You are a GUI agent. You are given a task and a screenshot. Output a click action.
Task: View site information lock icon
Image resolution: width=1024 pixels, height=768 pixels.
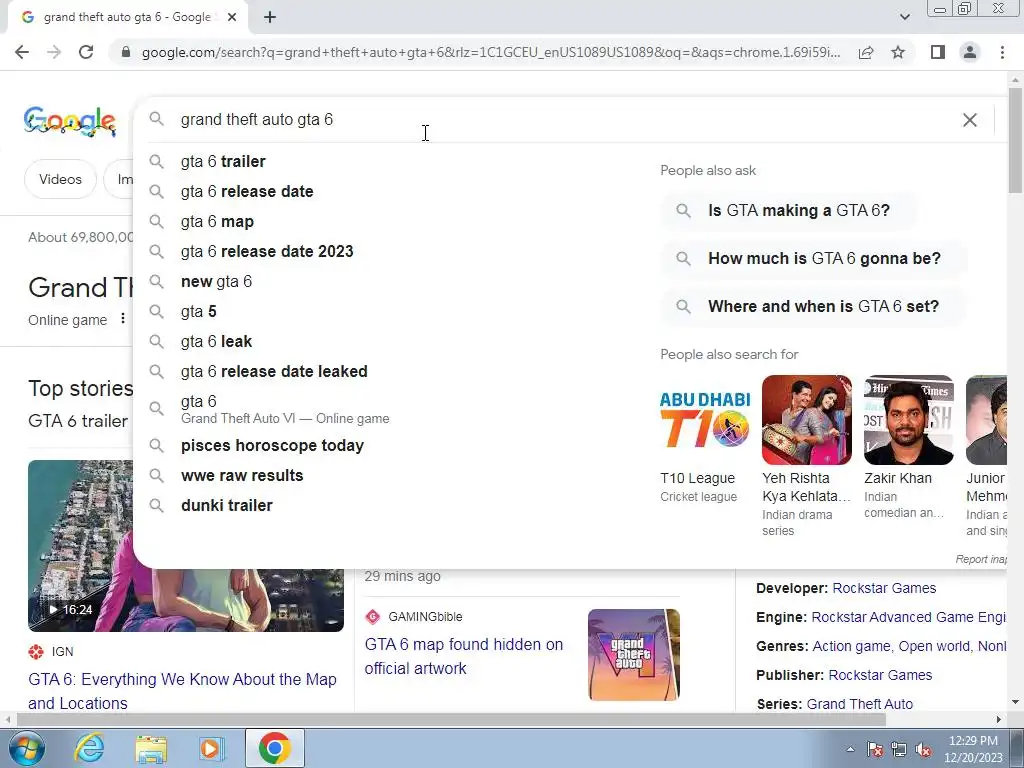pyautogui.click(x=126, y=52)
